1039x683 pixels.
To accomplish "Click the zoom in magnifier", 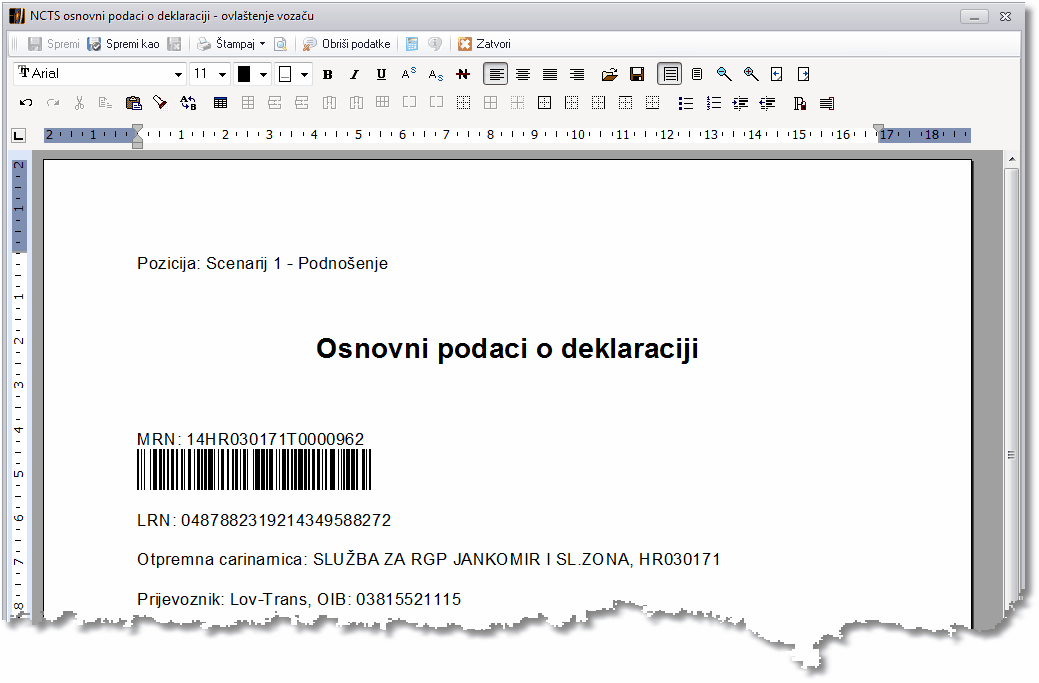I will tap(751, 74).
